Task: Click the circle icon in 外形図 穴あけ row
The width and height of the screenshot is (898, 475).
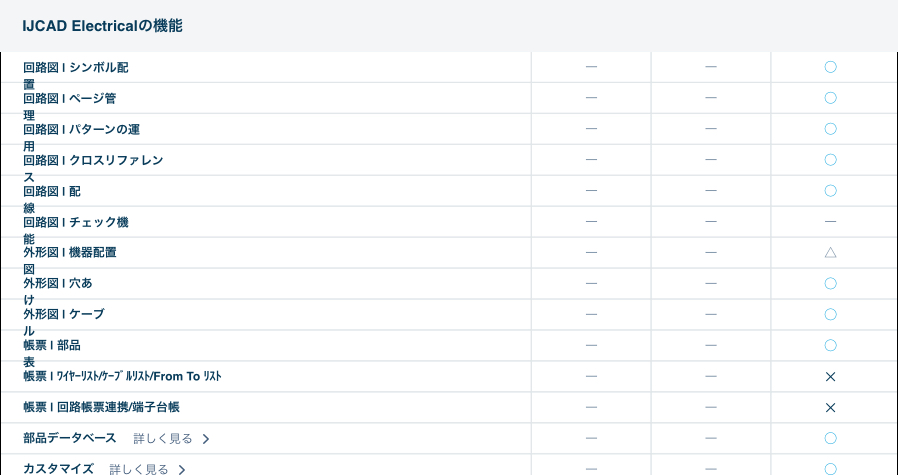Action: tap(830, 284)
